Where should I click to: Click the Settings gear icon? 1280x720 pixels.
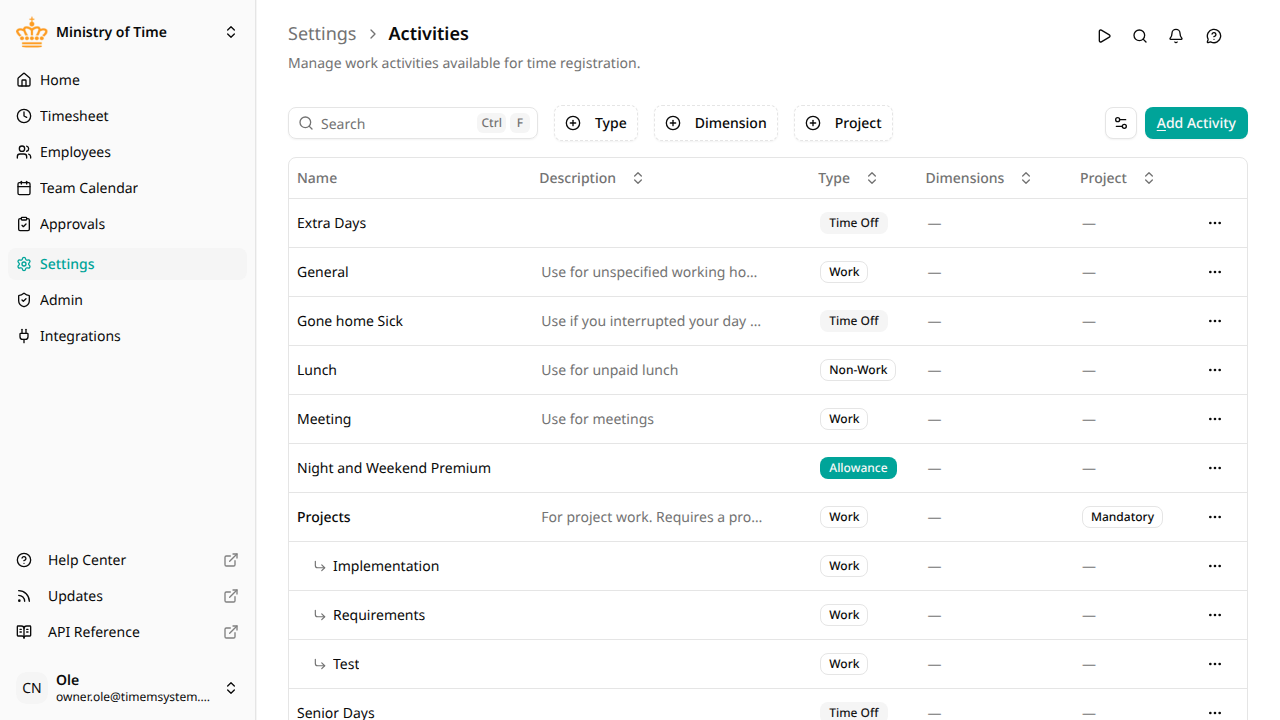point(24,264)
